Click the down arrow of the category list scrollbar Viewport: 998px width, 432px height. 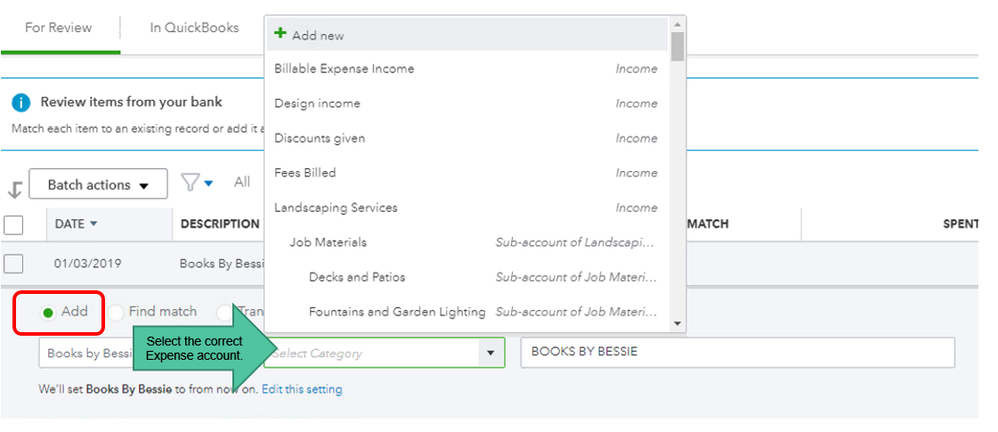[677, 323]
